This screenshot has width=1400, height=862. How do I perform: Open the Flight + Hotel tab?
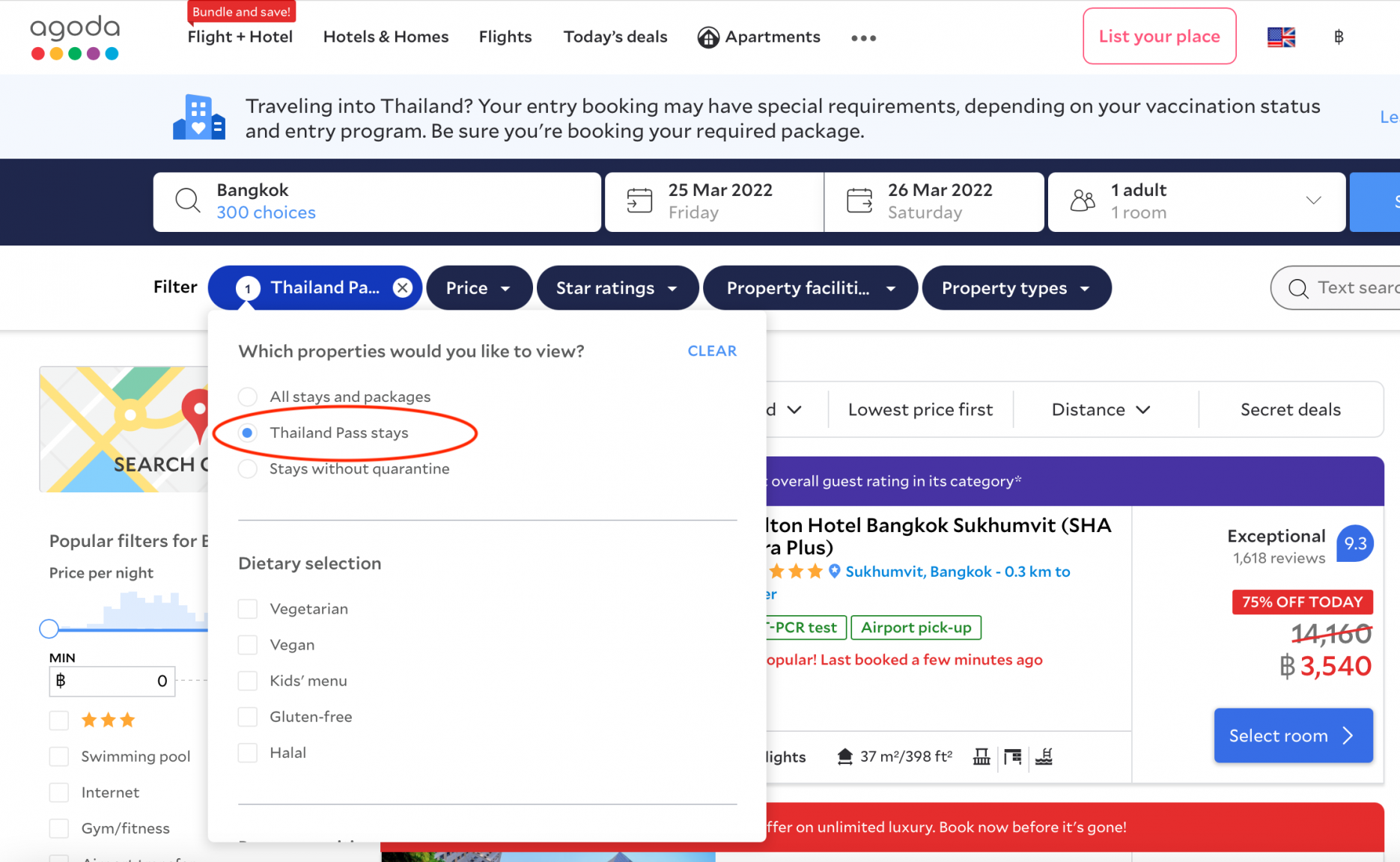240,37
